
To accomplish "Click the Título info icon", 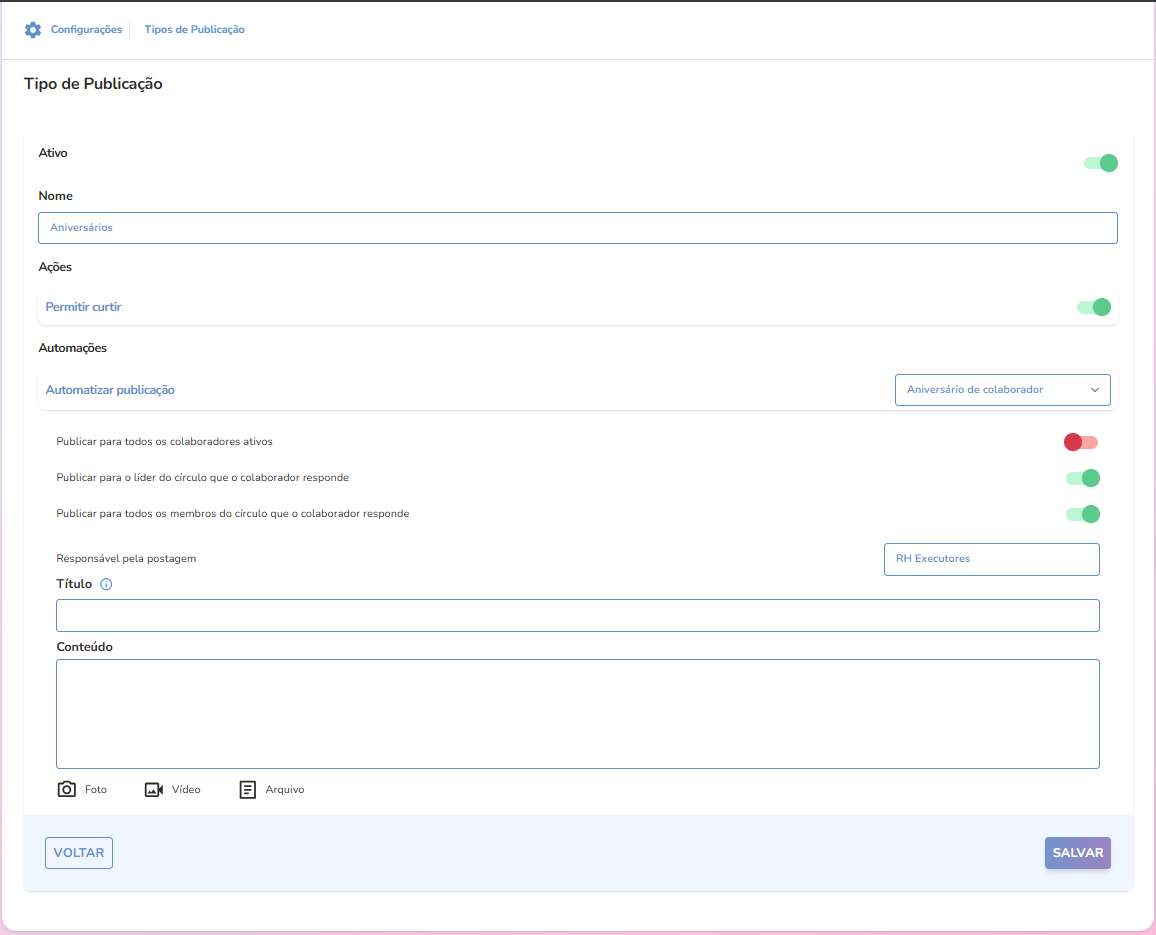I will click(106, 584).
